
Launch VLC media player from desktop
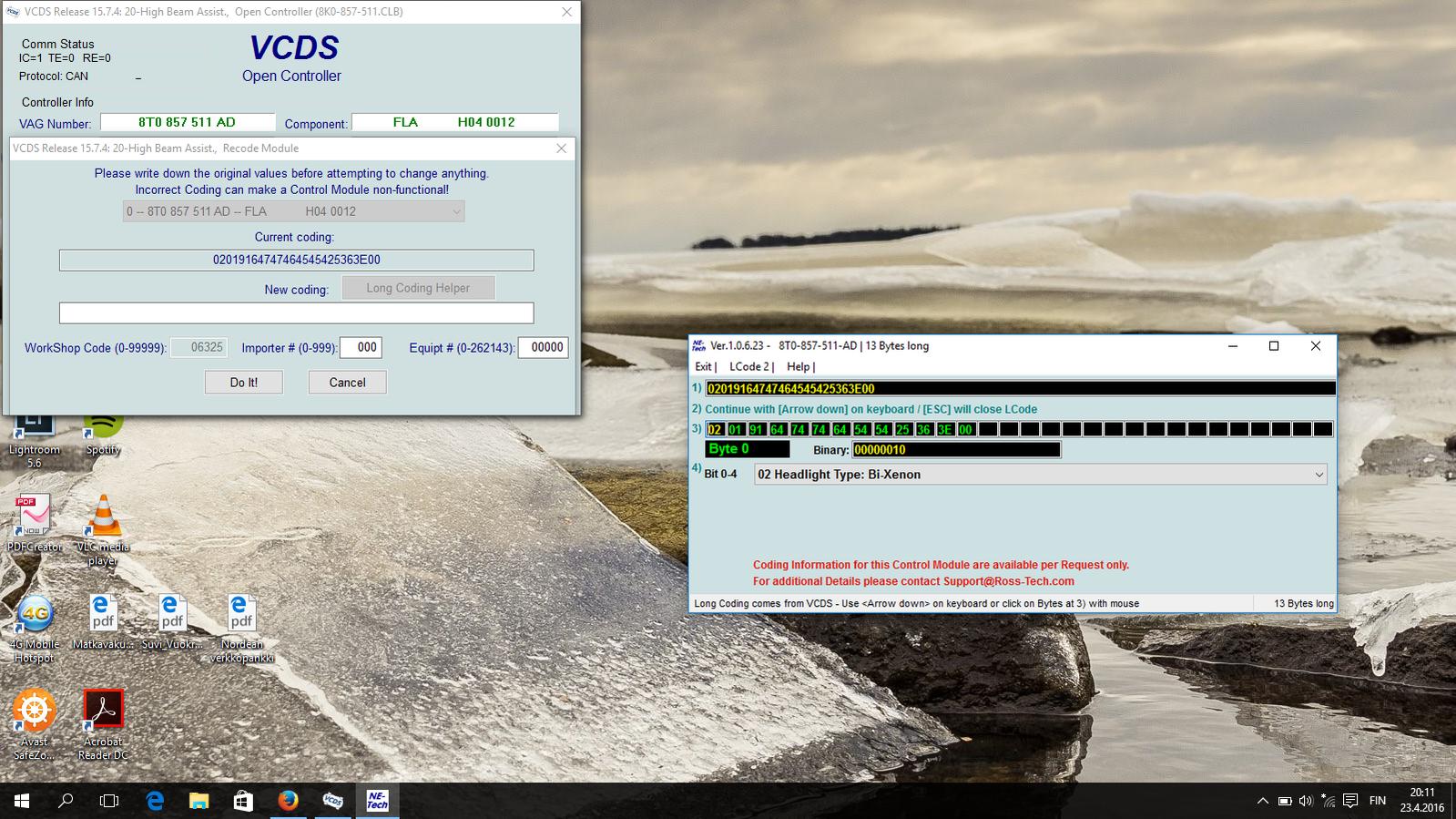(103, 519)
